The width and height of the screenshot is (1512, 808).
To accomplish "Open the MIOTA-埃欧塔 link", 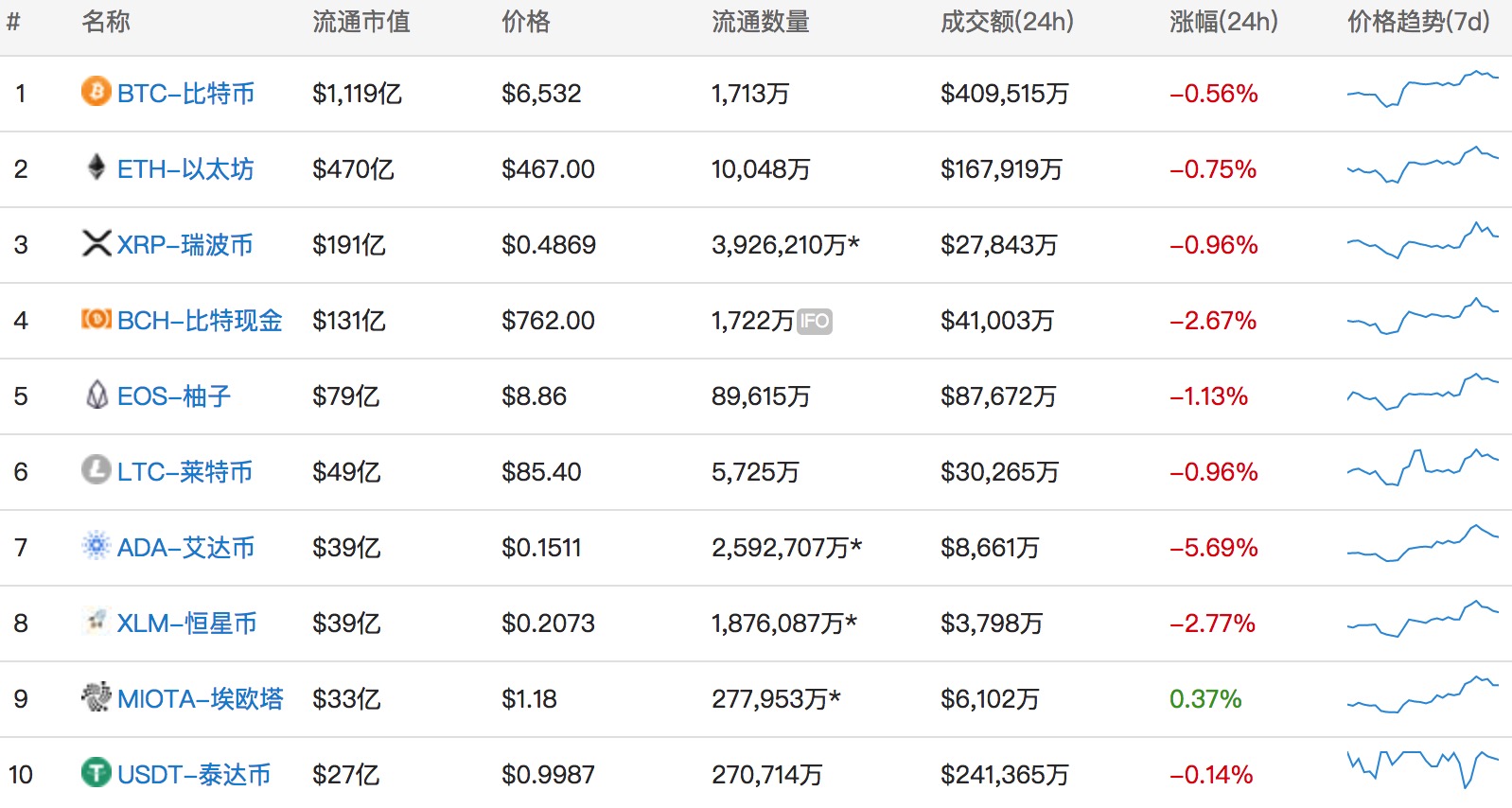I will tap(201, 699).
